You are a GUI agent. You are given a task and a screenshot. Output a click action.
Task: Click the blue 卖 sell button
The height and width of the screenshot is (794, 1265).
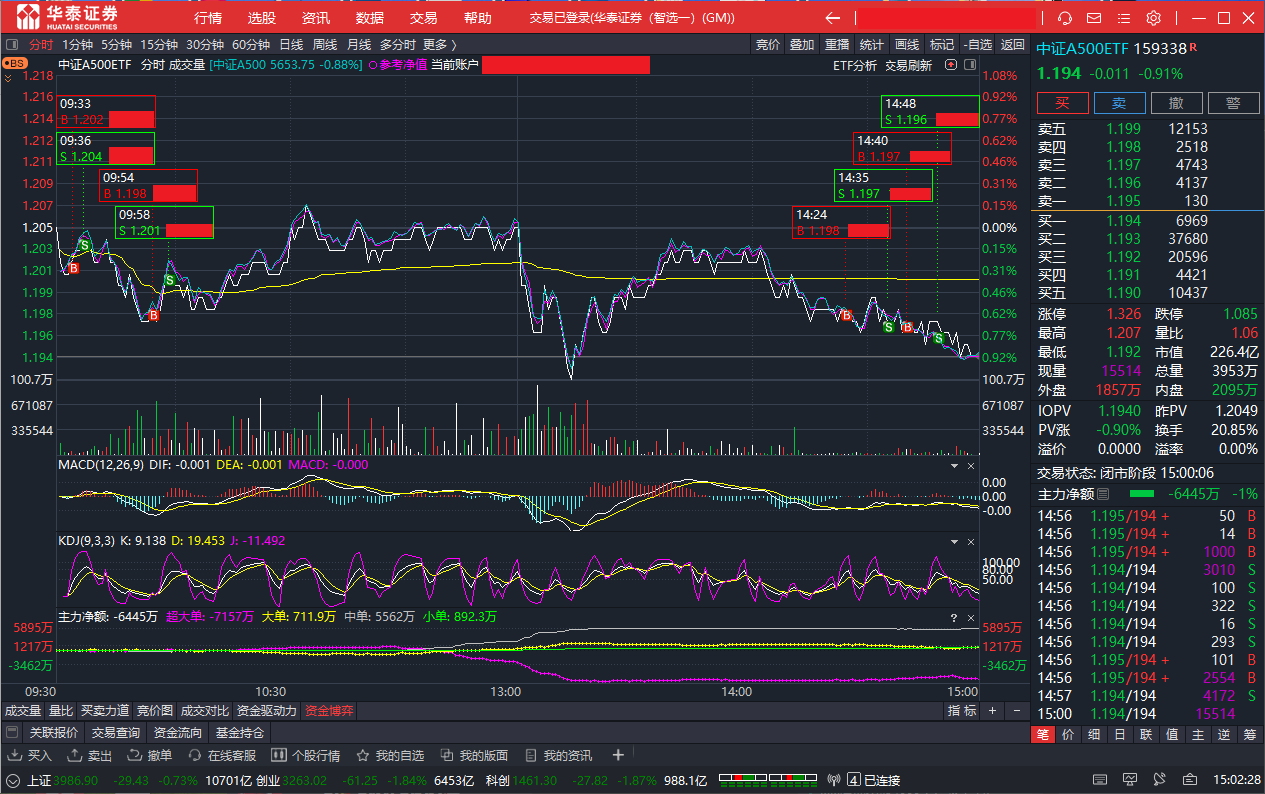click(1119, 103)
